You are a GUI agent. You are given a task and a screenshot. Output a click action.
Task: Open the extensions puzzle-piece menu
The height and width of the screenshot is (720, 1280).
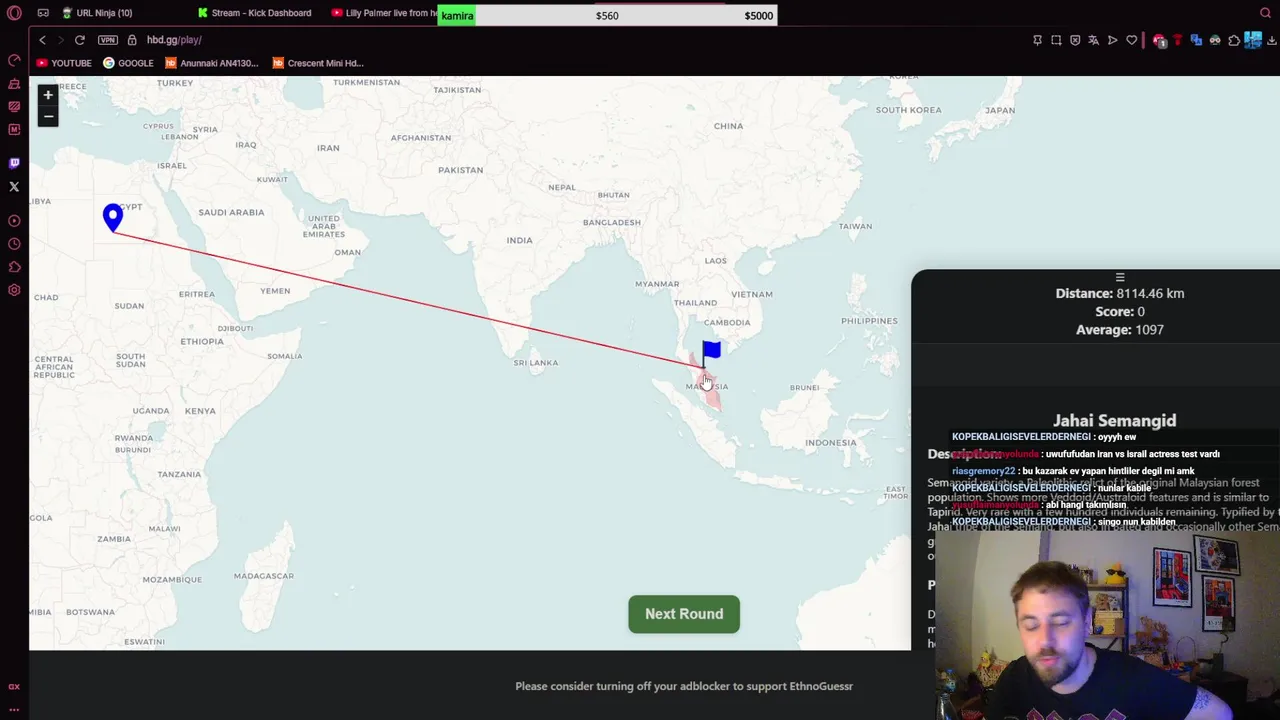[x=1234, y=40]
